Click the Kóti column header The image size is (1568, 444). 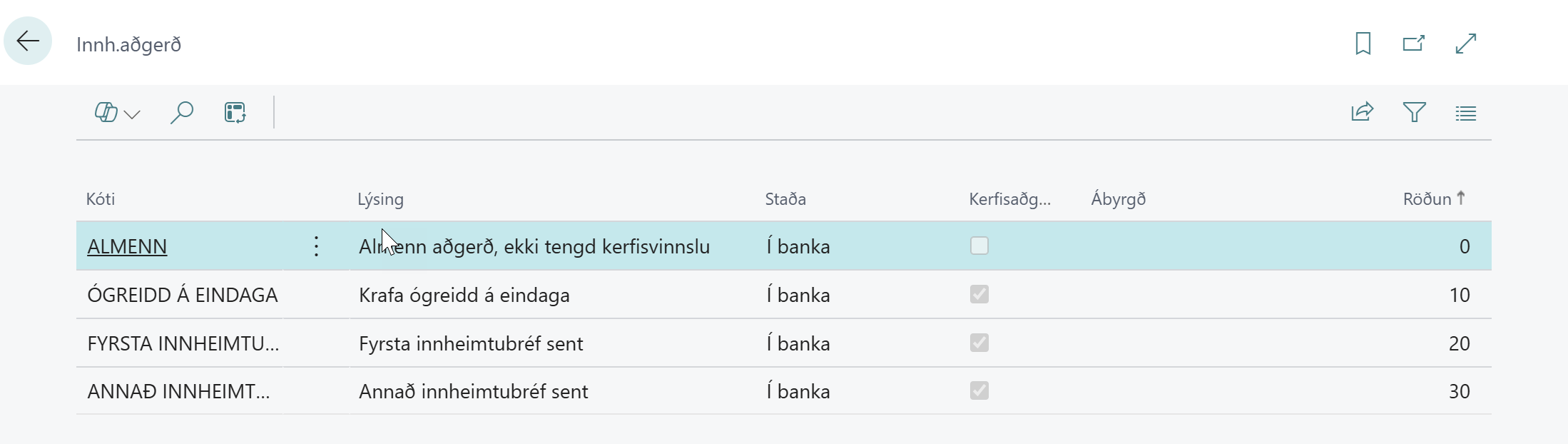101,199
